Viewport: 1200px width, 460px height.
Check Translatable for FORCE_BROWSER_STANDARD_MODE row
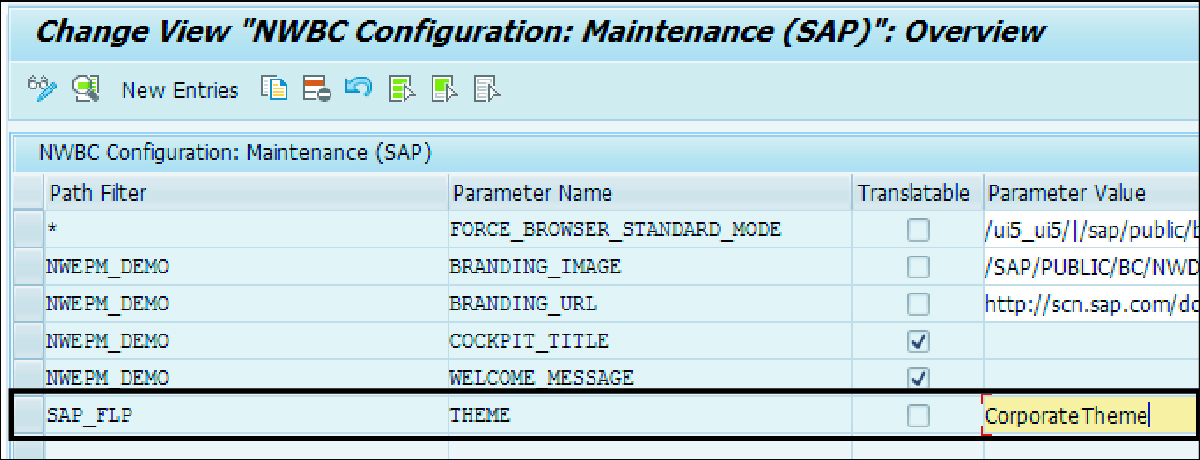[x=917, y=230]
